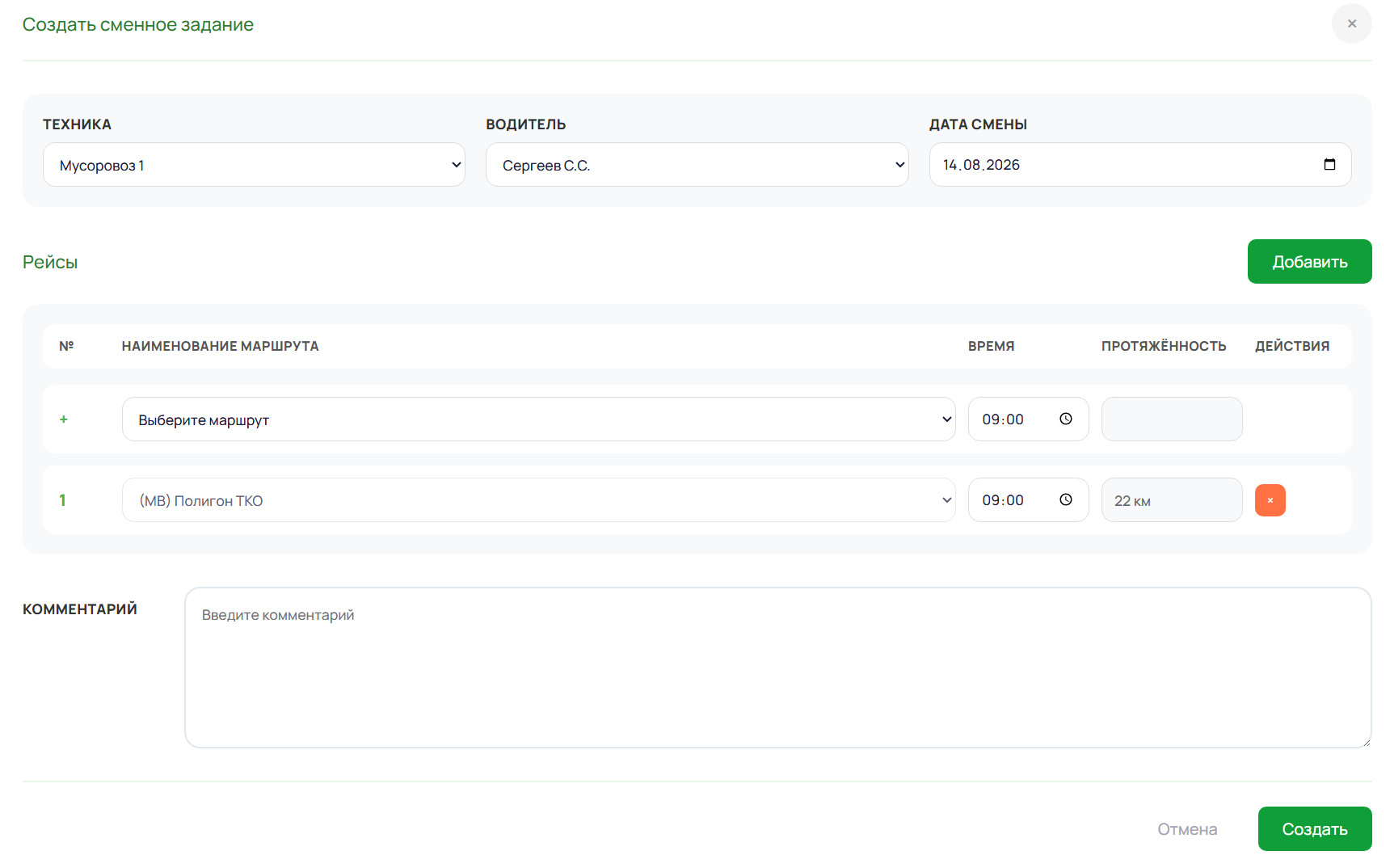The image size is (1390, 868).
Task: Open the clock icon in the Полигон ТКО row
Action: [x=1065, y=499]
